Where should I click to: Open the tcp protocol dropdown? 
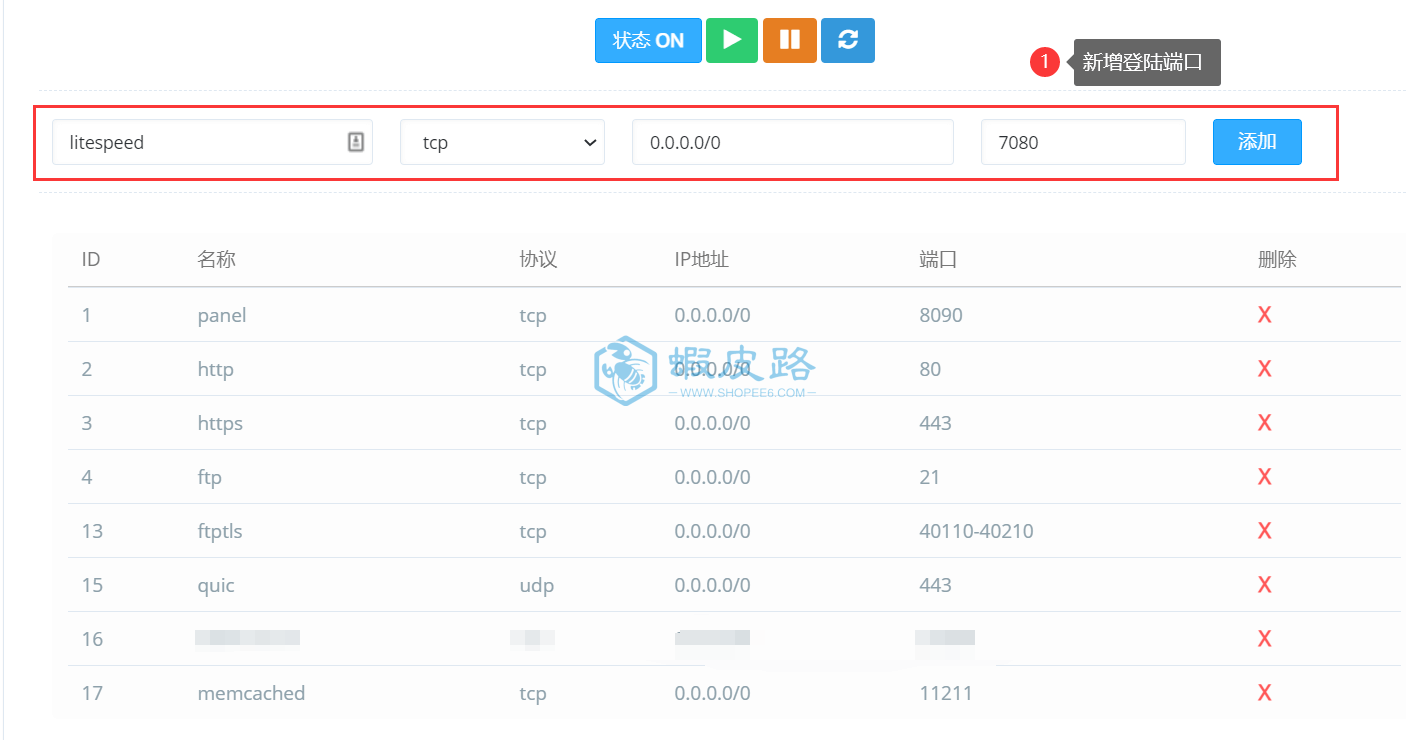tap(502, 142)
